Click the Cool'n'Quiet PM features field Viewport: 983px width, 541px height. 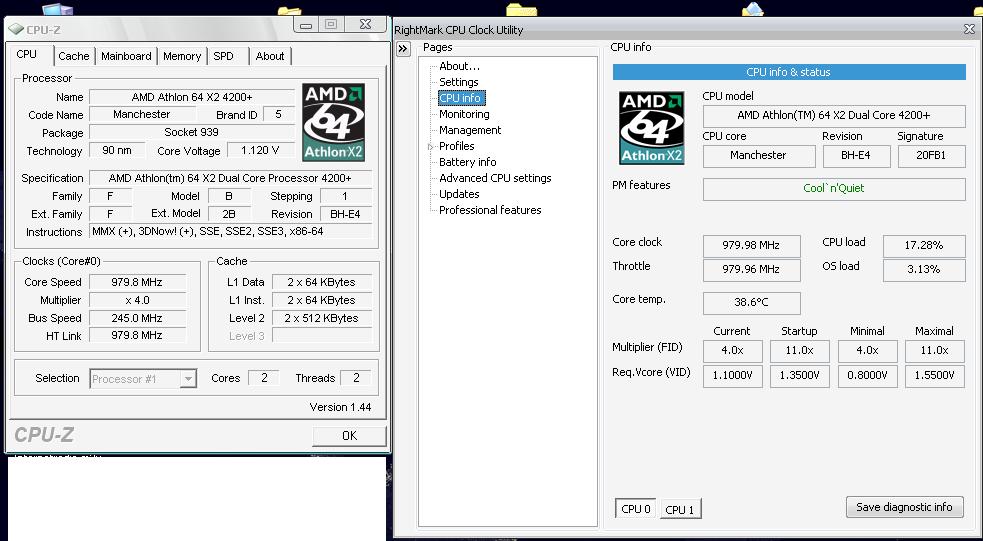pos(834,189)
